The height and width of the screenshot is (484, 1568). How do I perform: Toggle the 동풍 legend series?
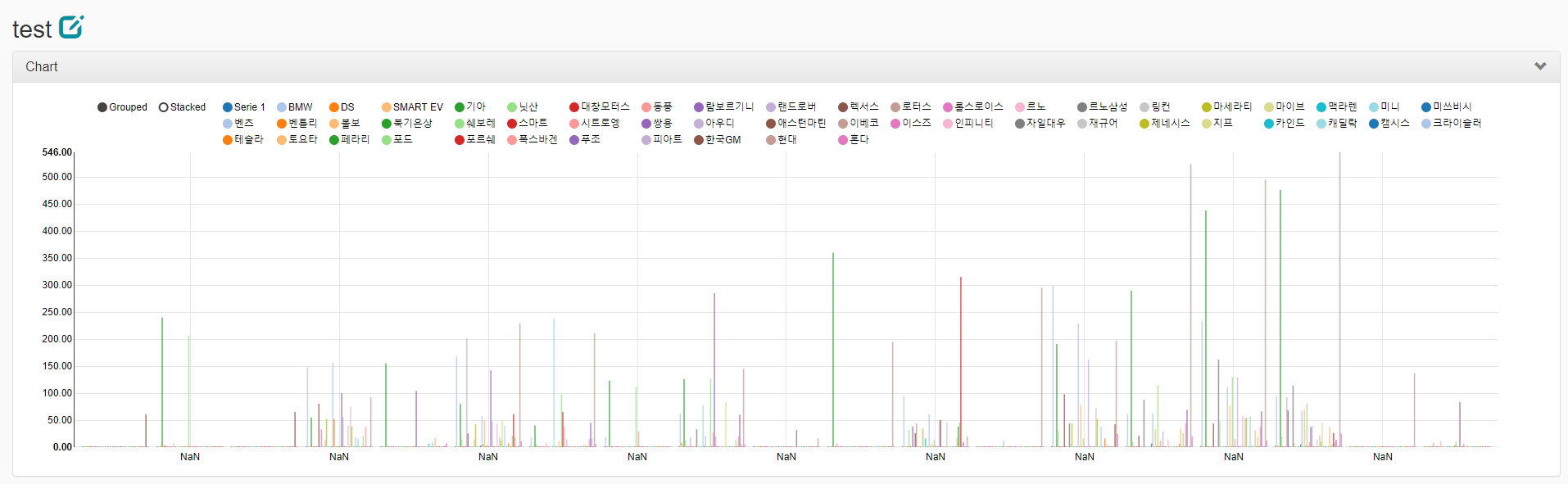(x=657, y=107)
